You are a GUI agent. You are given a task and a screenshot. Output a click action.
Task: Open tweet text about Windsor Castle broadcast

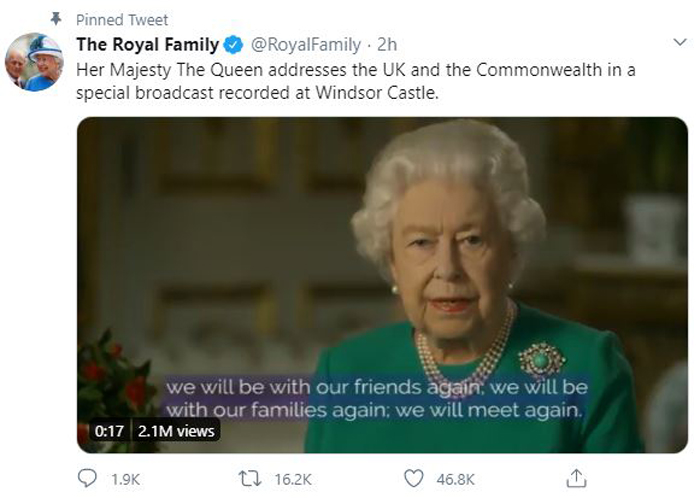tap(355, 81)
